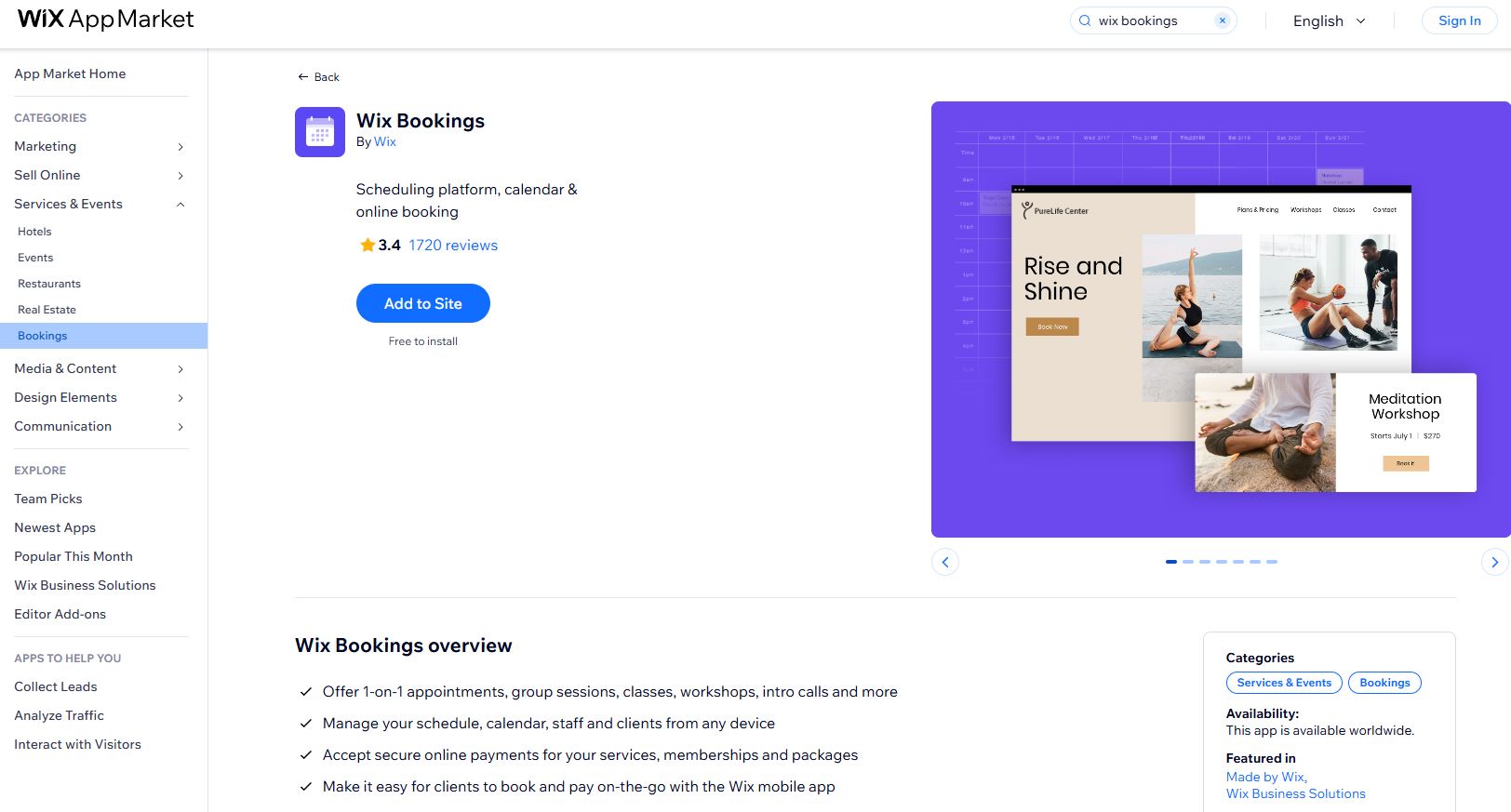
Task: Select Bookings in the sidebar
Action: pos(103,336)
